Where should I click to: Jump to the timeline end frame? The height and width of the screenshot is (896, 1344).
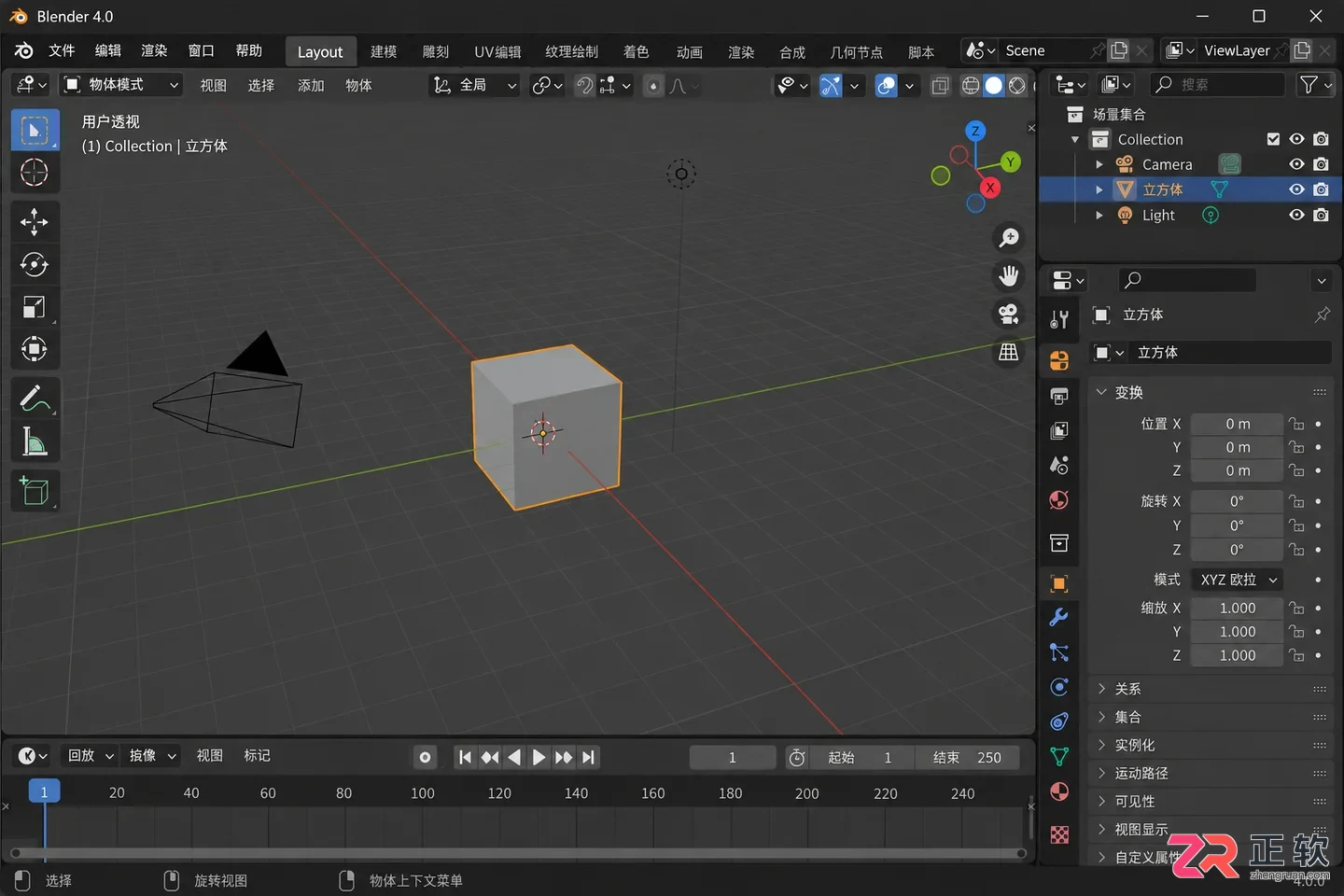pyautogui.click(x=588, y=757)
